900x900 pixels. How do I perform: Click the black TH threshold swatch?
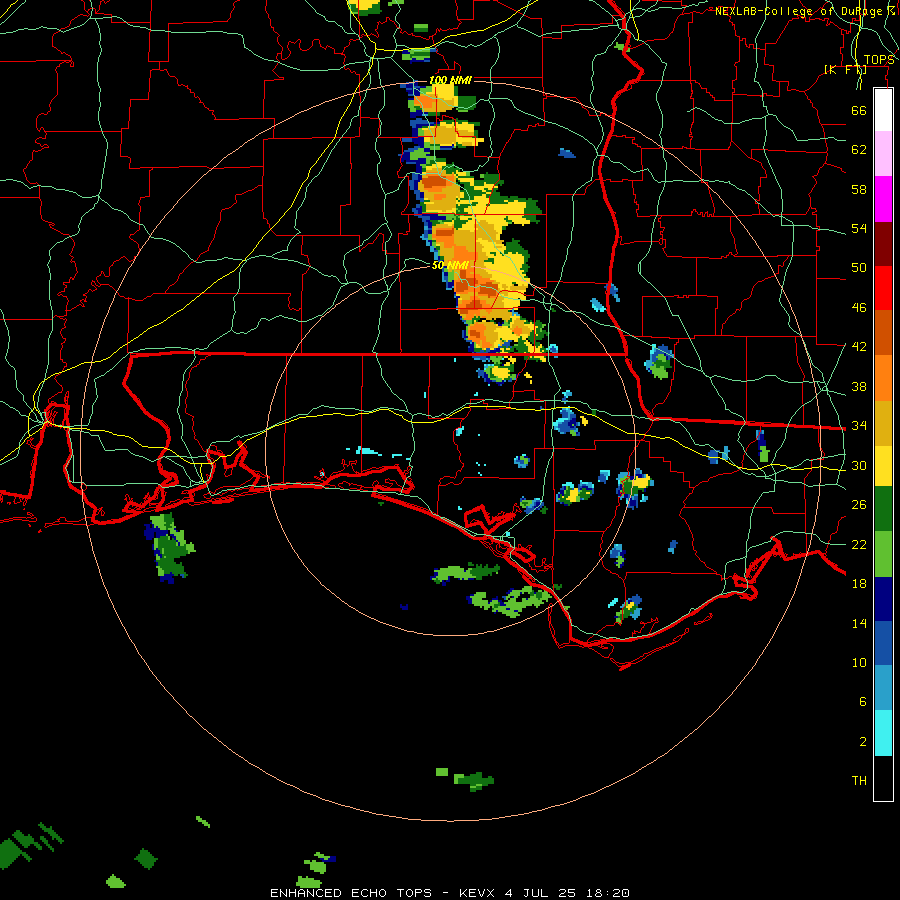(x=883, y=778)
